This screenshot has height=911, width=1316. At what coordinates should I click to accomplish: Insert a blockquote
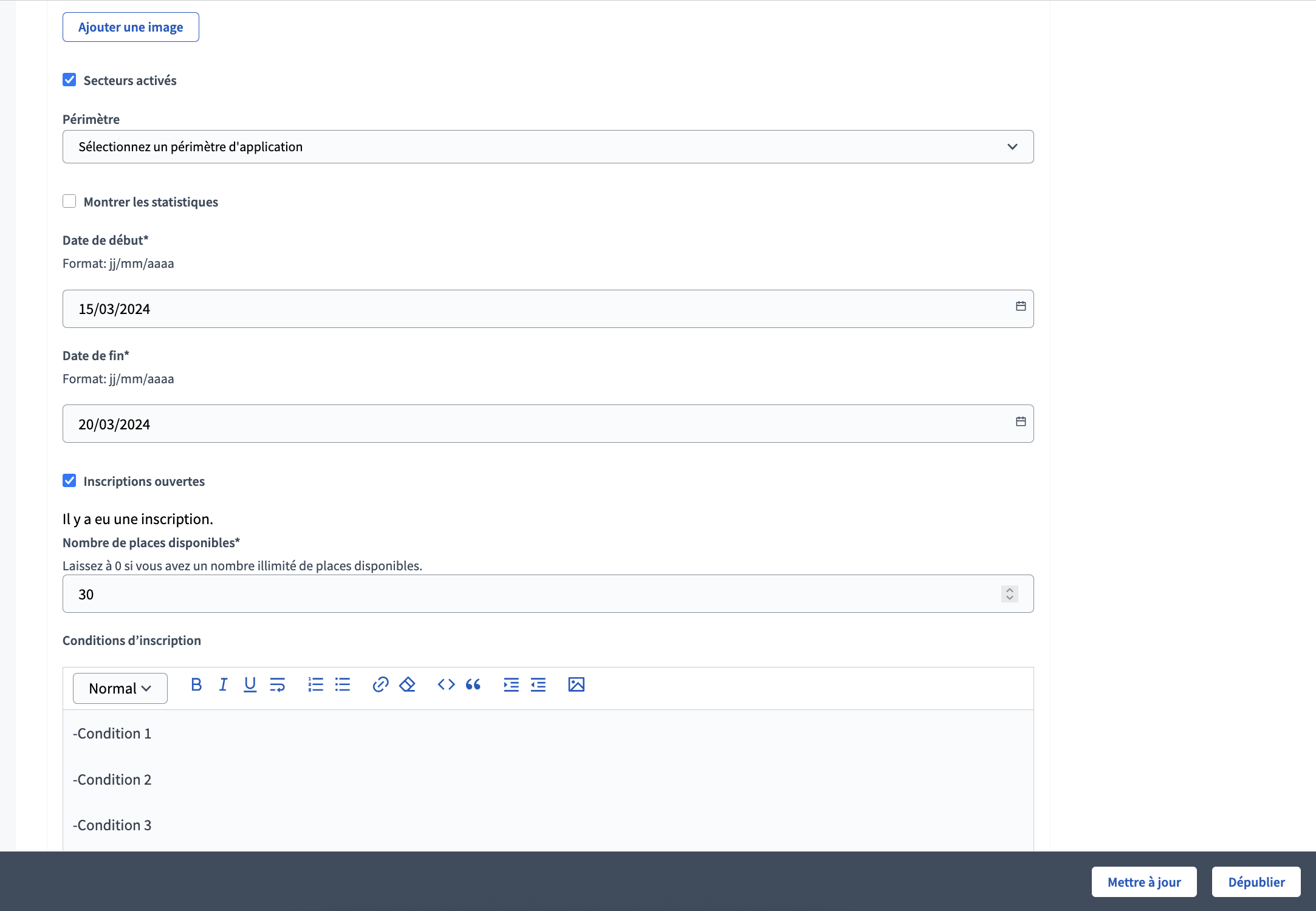(473, 685)
